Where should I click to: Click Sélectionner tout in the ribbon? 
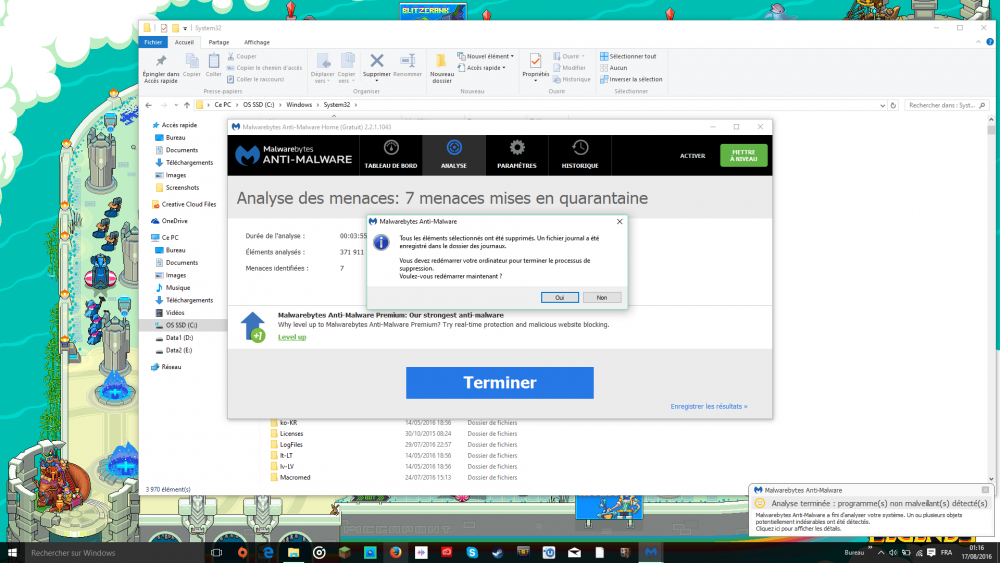click(628, 56)
